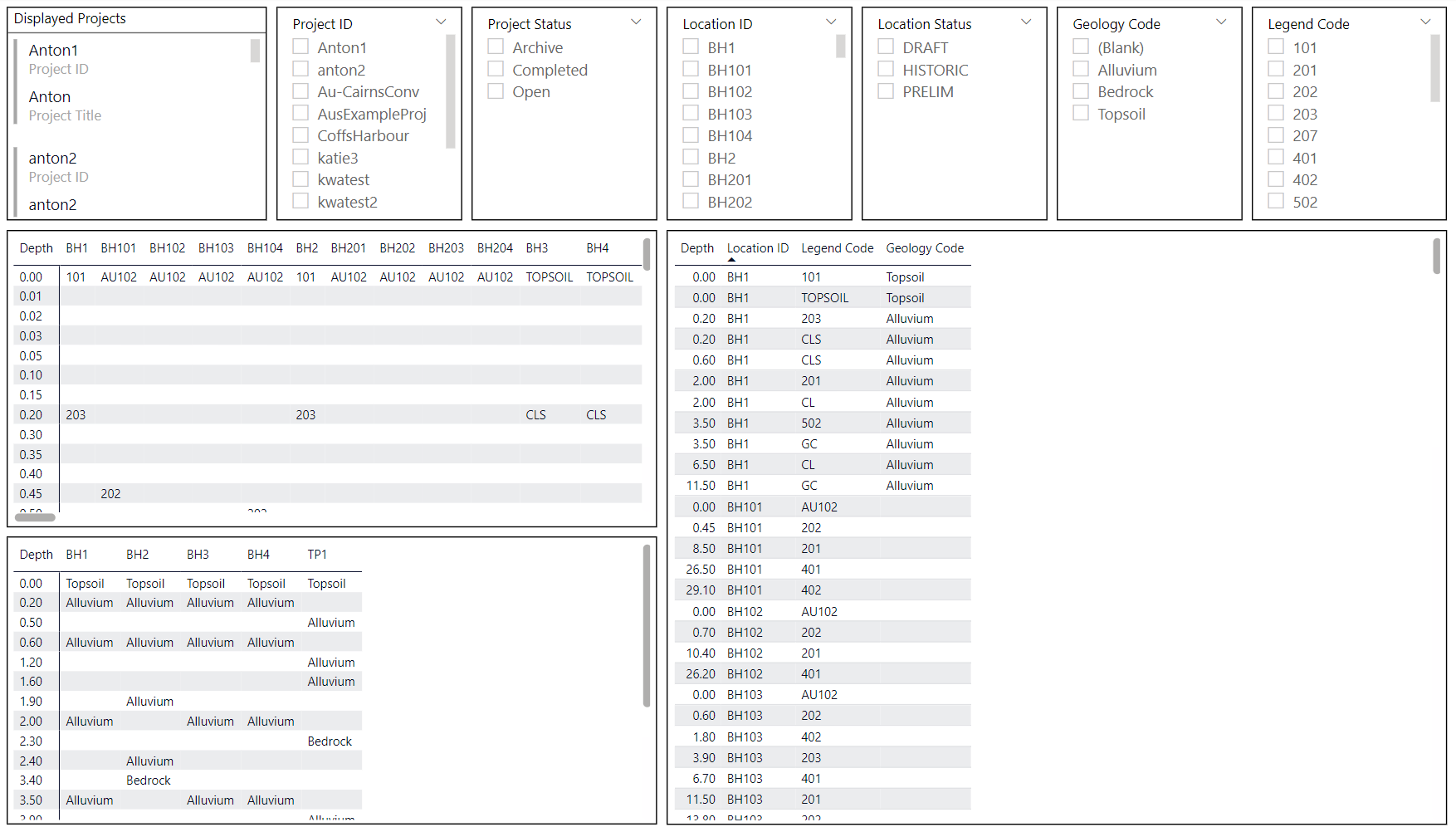Tick the Completed status checkbox
This screenshot has width=1456, height=827.
click(x=496, y=70)
